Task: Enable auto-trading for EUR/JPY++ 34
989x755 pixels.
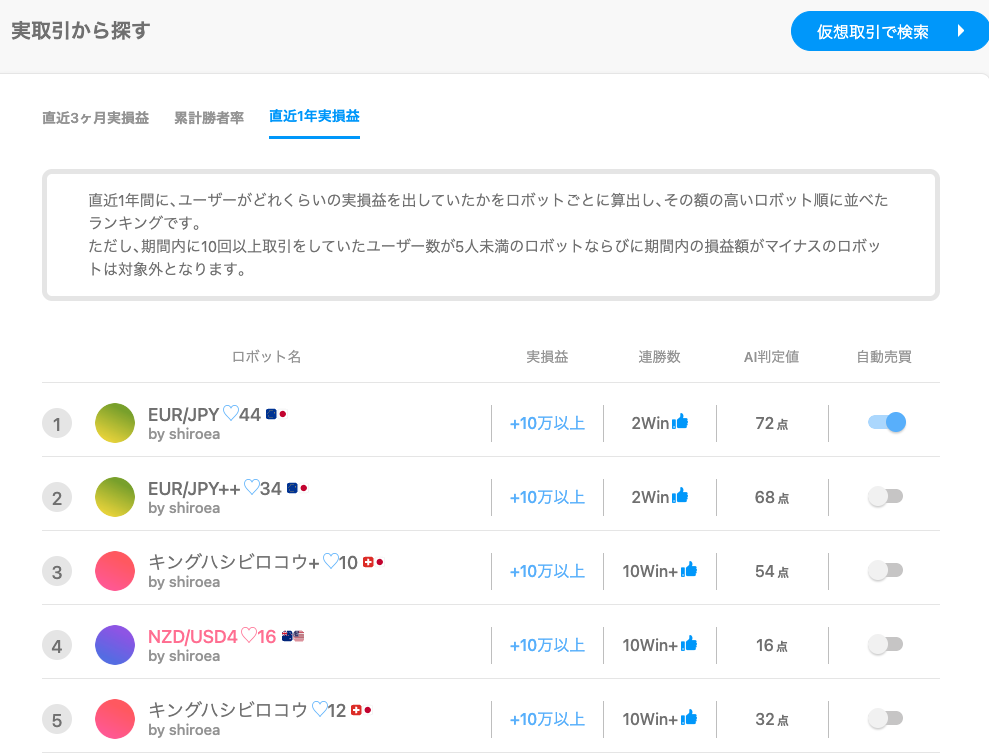Action: point(886,496)
